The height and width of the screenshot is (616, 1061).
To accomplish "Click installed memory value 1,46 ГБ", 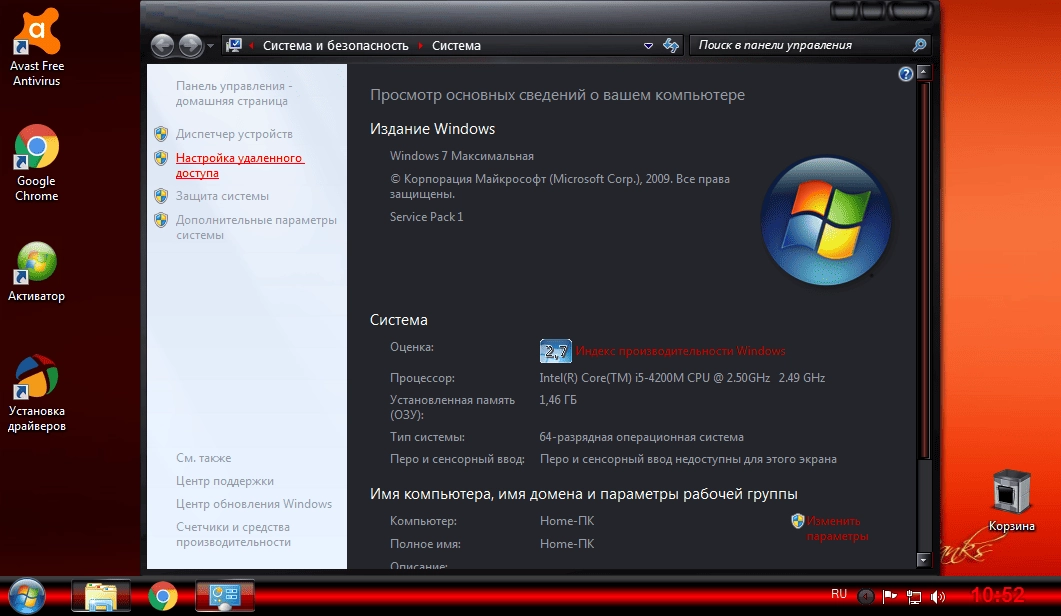I will tap(558, 400).
